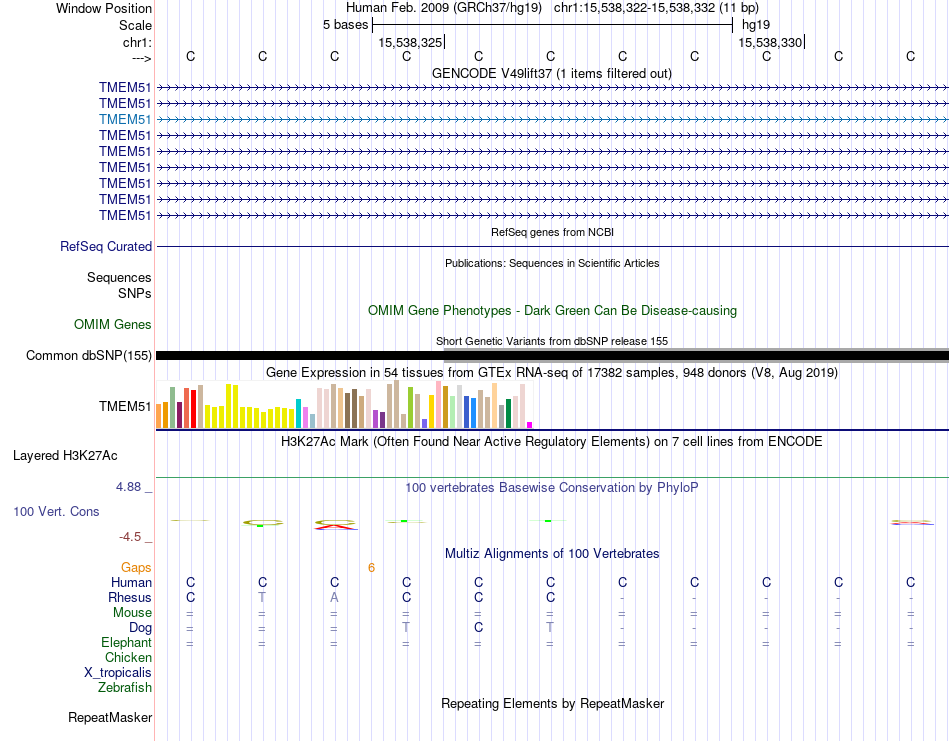Viewport: 950px width, 741px height.
Task: Open 'Publications: Sequences in Scientific Articles' title
Action: point(552,263)
